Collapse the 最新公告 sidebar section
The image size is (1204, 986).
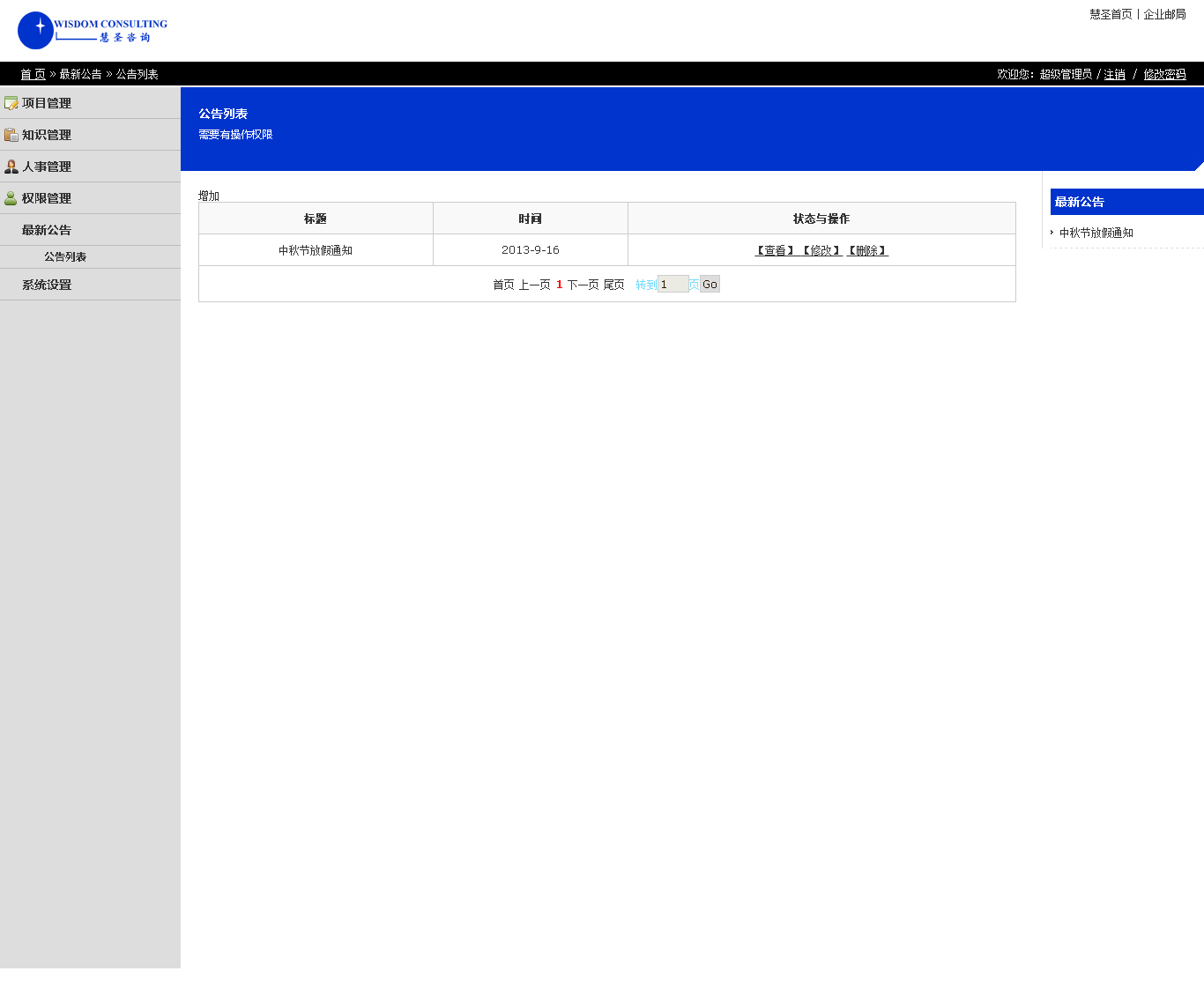click(x=47, y=230)
